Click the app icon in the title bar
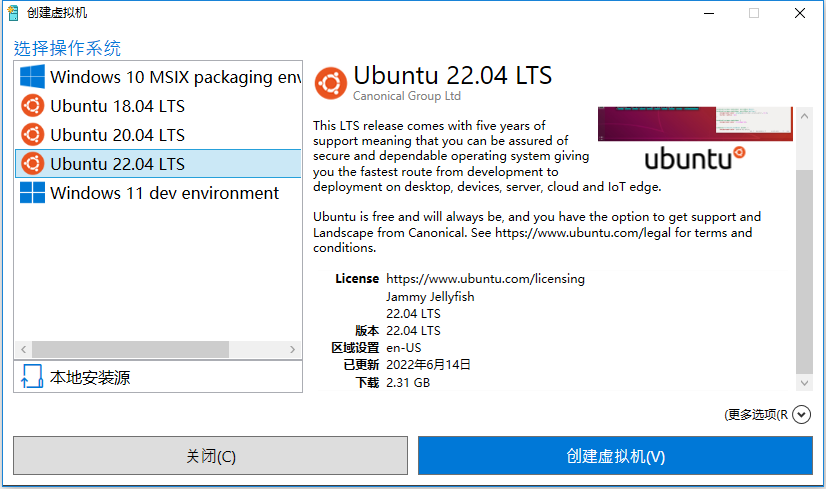The image size is (826, 489). (13, 12)
